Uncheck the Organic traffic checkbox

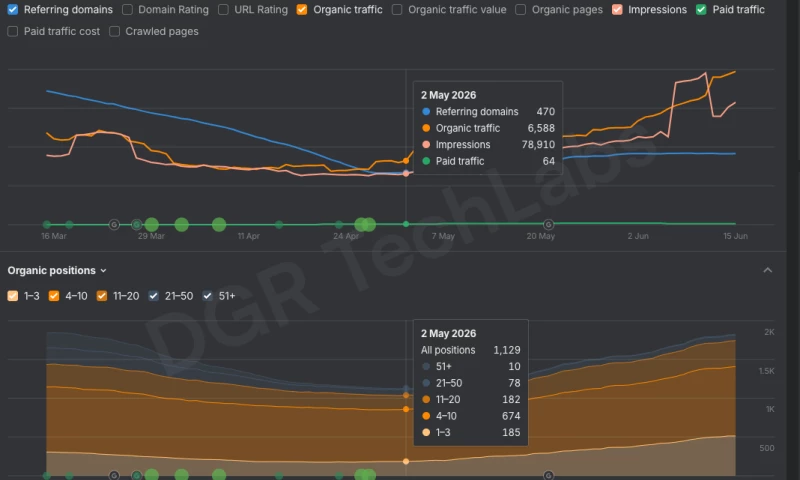[x=302, y=10]
